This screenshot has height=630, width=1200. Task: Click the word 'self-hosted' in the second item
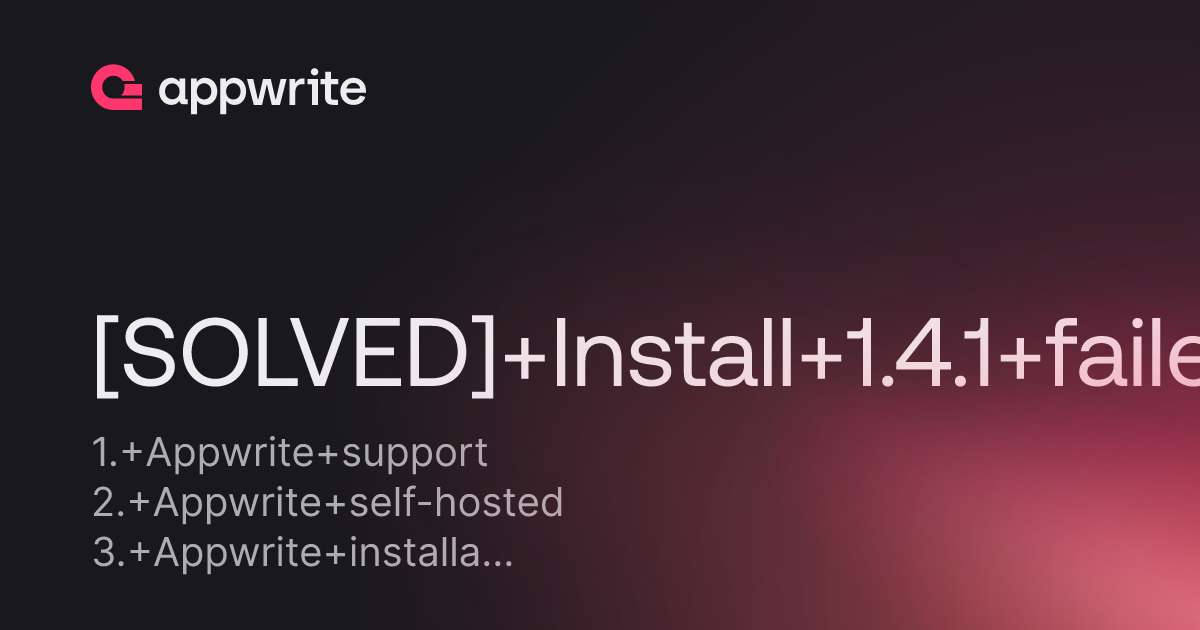coord(456,503)
